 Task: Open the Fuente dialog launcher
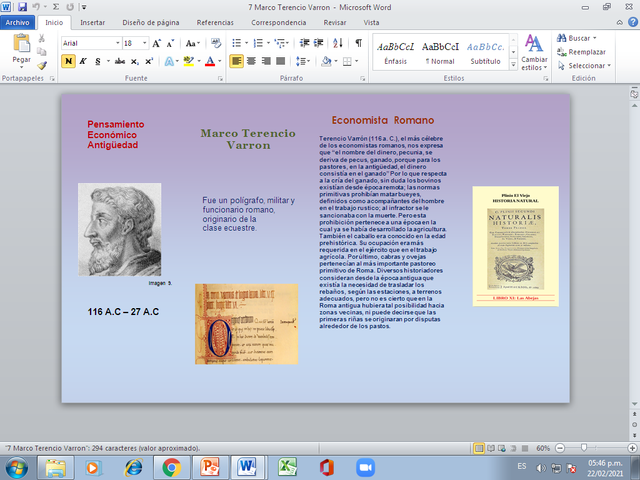[220, 78]
